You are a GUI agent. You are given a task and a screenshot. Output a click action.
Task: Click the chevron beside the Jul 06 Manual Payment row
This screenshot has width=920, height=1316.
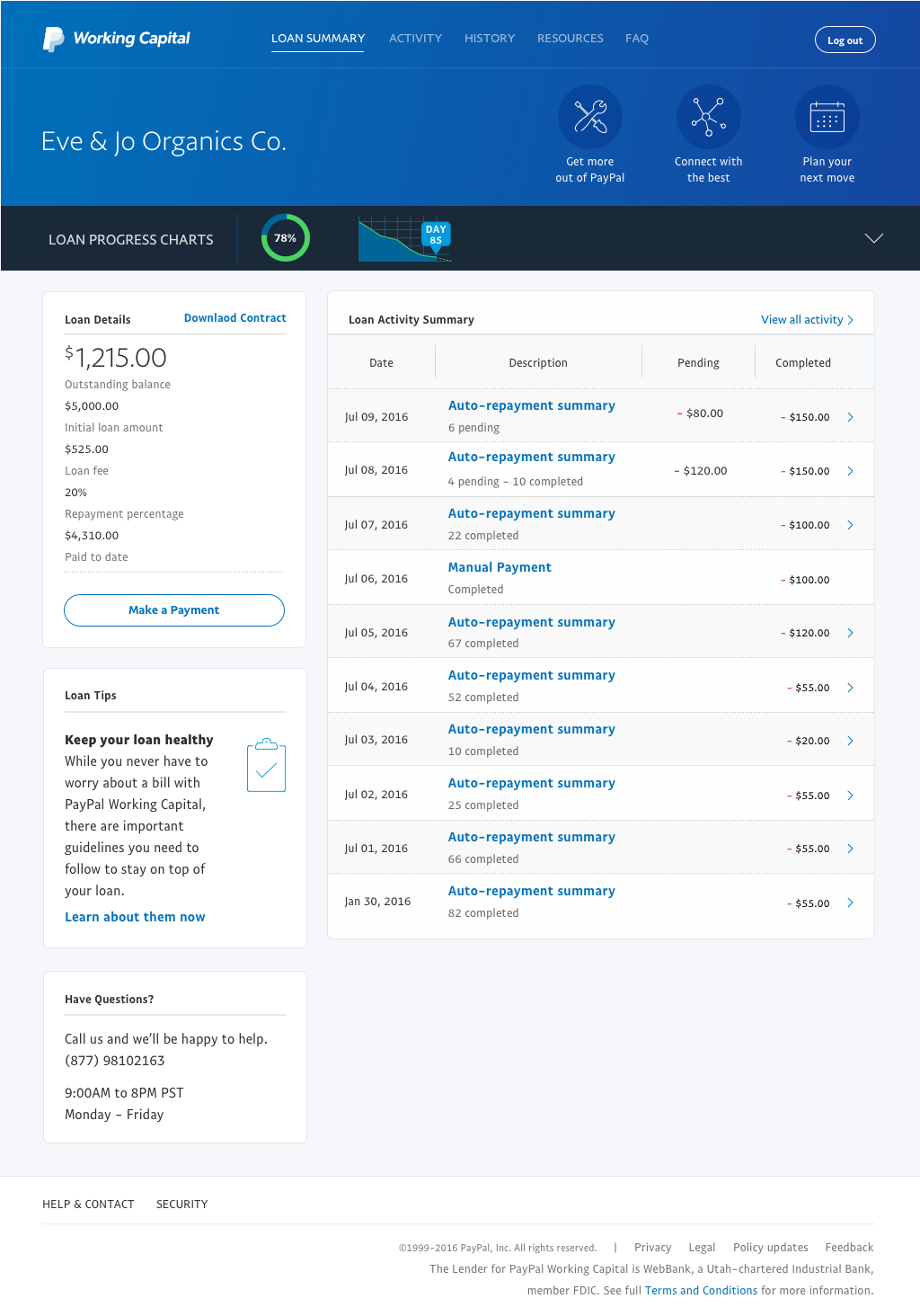(850, 578)
